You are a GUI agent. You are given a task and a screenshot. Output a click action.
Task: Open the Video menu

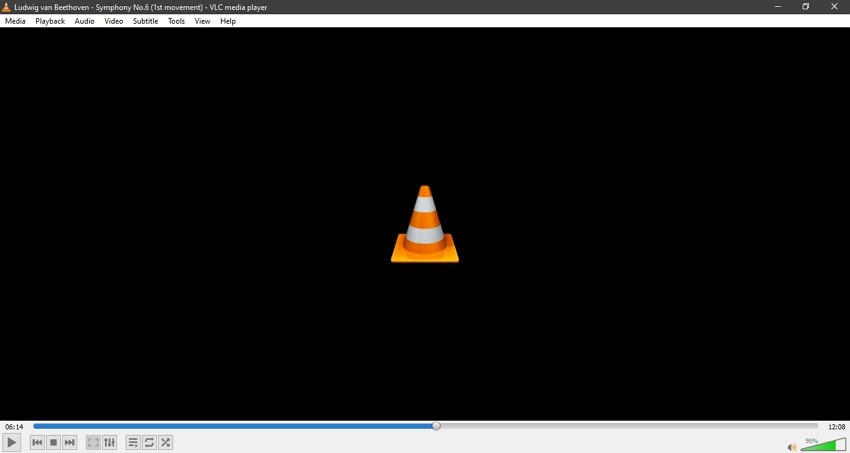[x=114, y=21]
